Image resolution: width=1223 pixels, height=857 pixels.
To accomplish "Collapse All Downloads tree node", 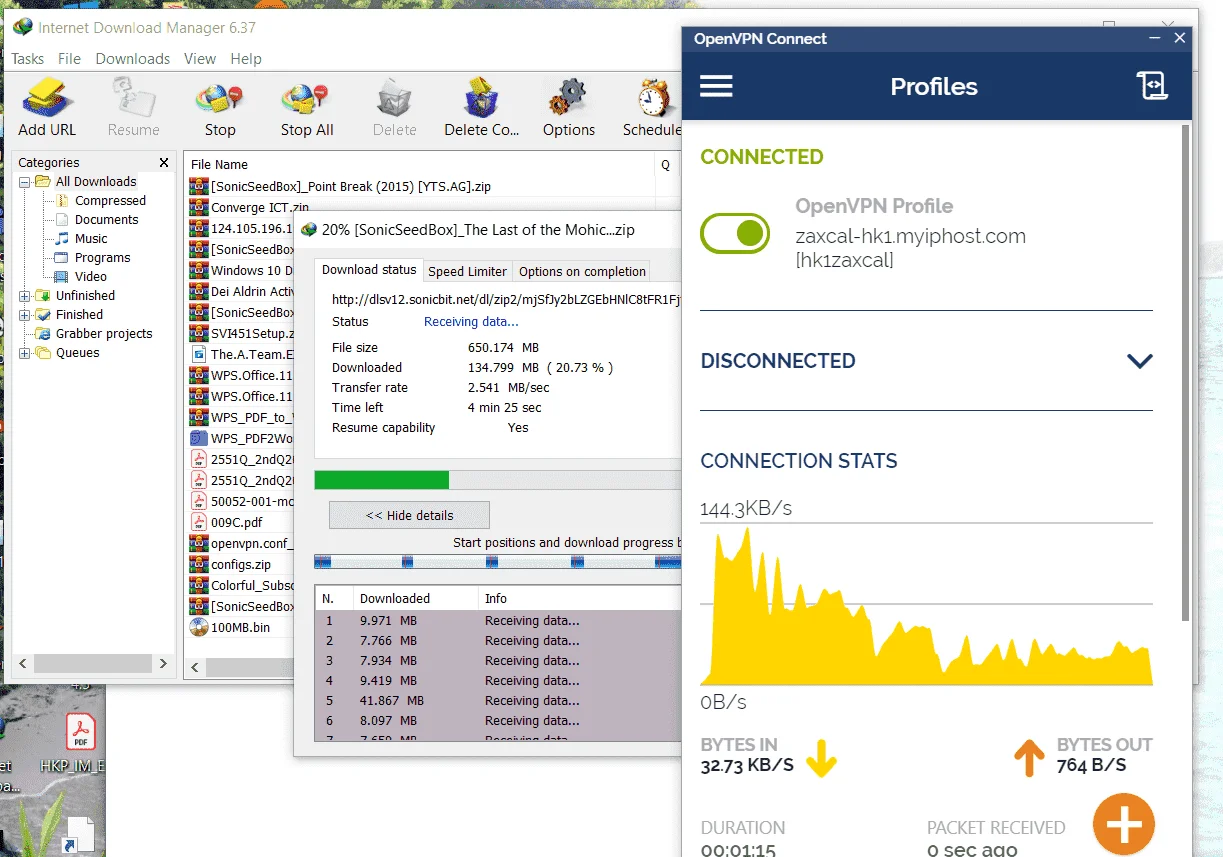I will (24, 182).
